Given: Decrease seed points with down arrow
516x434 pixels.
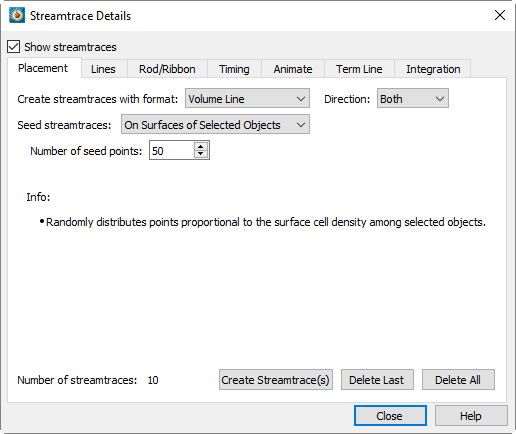Looking at the screenshot, I should pyautogui.click(x=200, y=154).
